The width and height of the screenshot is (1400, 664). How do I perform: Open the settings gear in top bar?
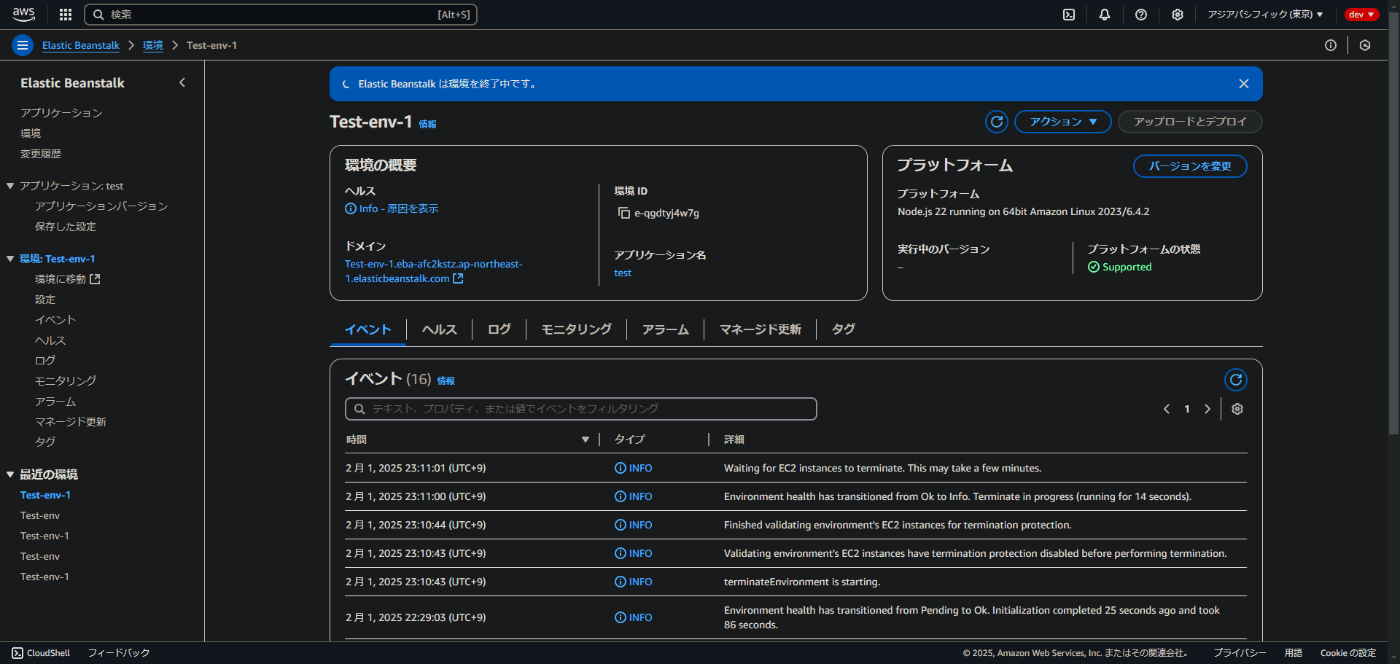(x=1177, y=14)
